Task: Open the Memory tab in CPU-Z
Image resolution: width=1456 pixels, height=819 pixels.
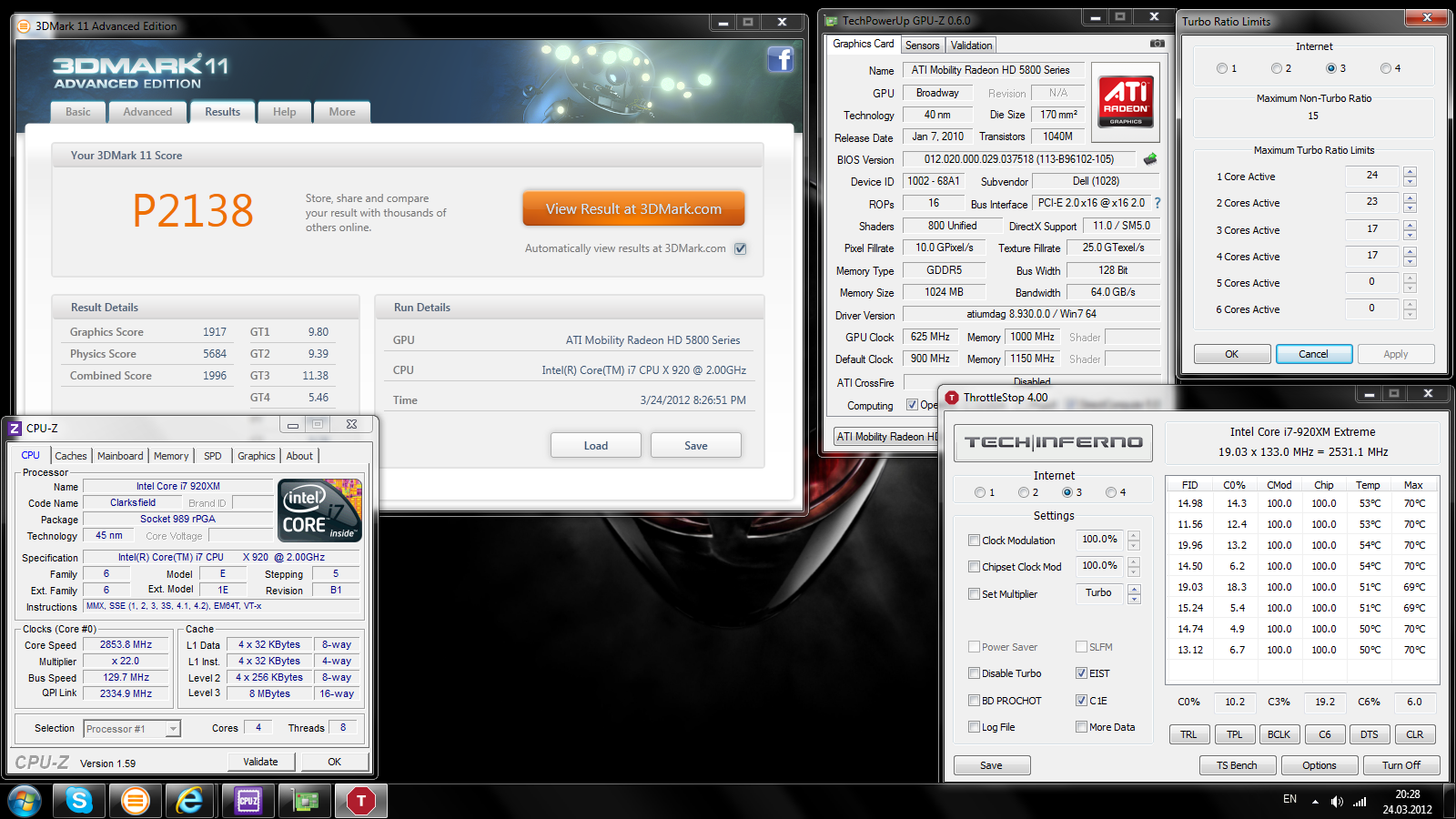Action: point(171,456)
